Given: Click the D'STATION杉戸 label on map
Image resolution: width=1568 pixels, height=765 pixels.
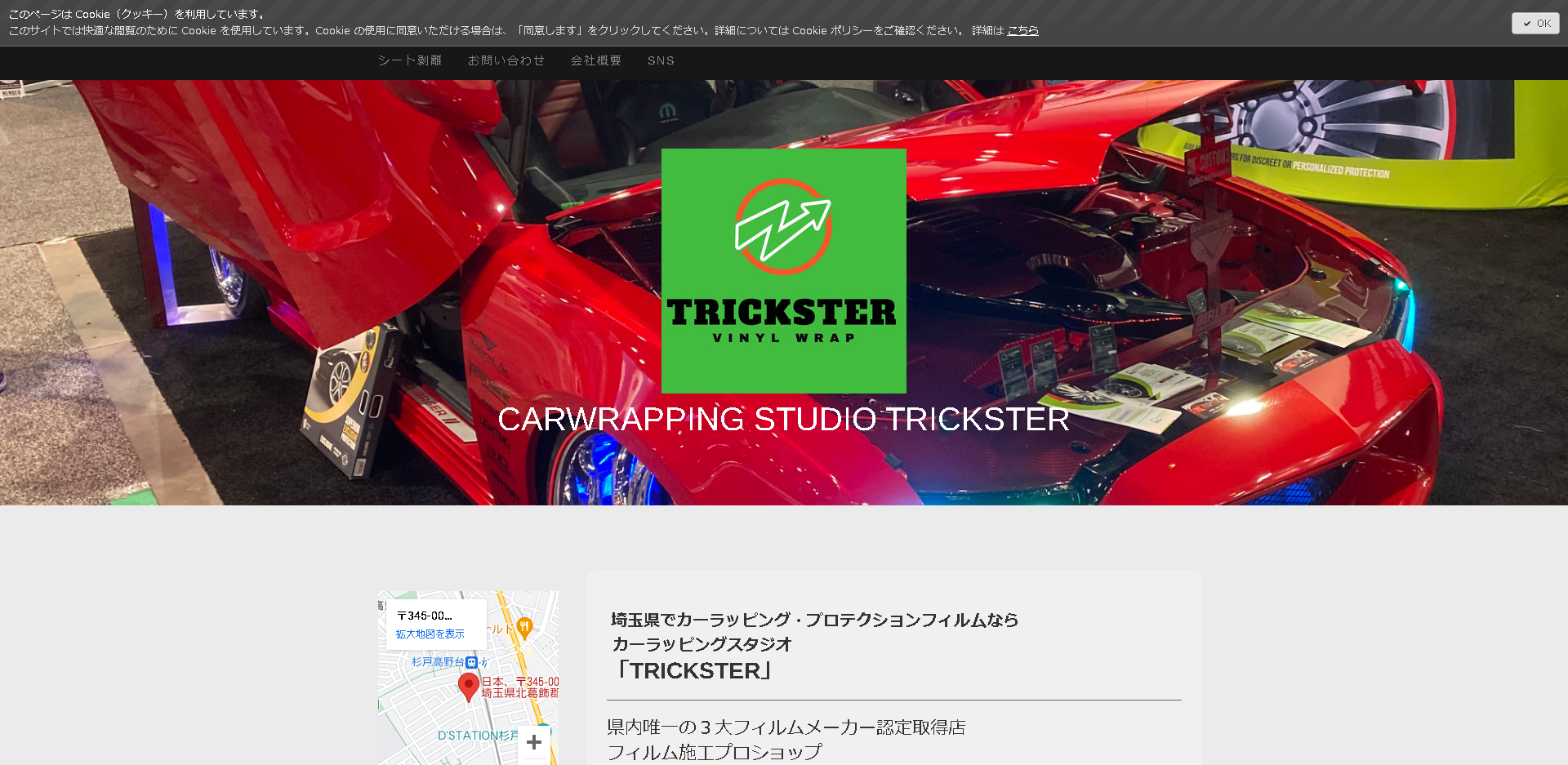Looking at the screenshot, I should click(478, 736).
